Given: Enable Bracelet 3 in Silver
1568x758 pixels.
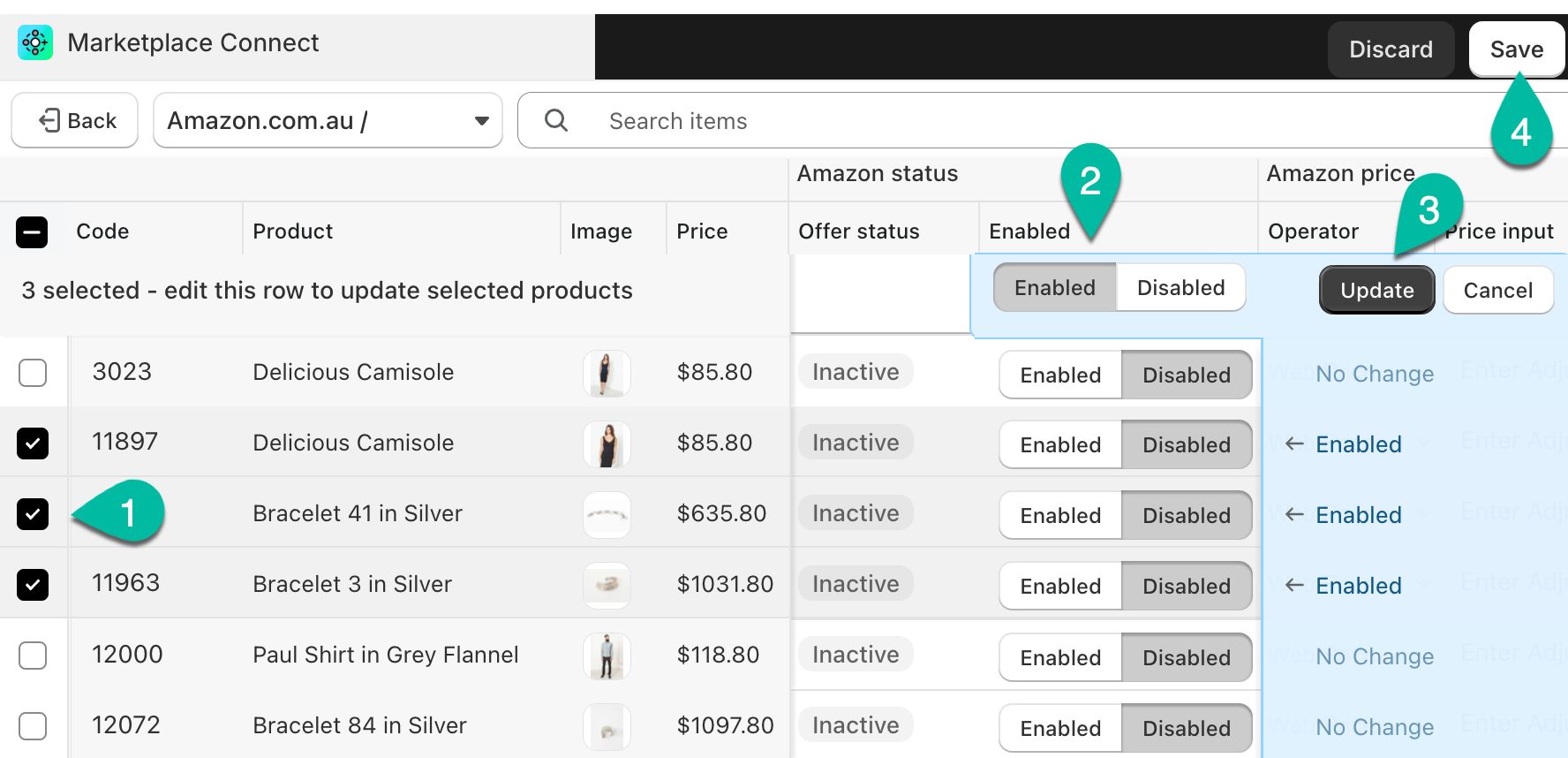Looking at the screenshot, I should tap(1060, 586).
